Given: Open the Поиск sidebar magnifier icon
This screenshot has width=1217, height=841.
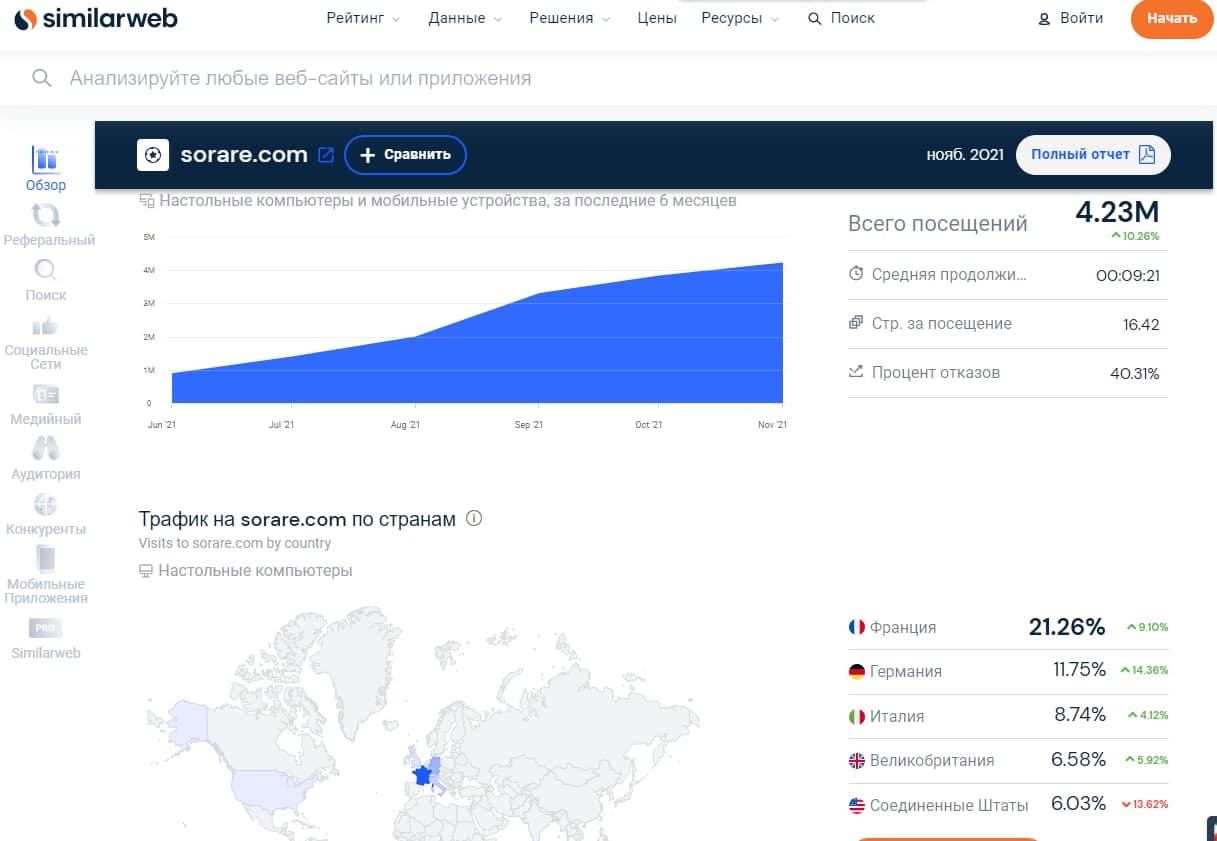Looking at the screenshot, I should coord(46,269).
